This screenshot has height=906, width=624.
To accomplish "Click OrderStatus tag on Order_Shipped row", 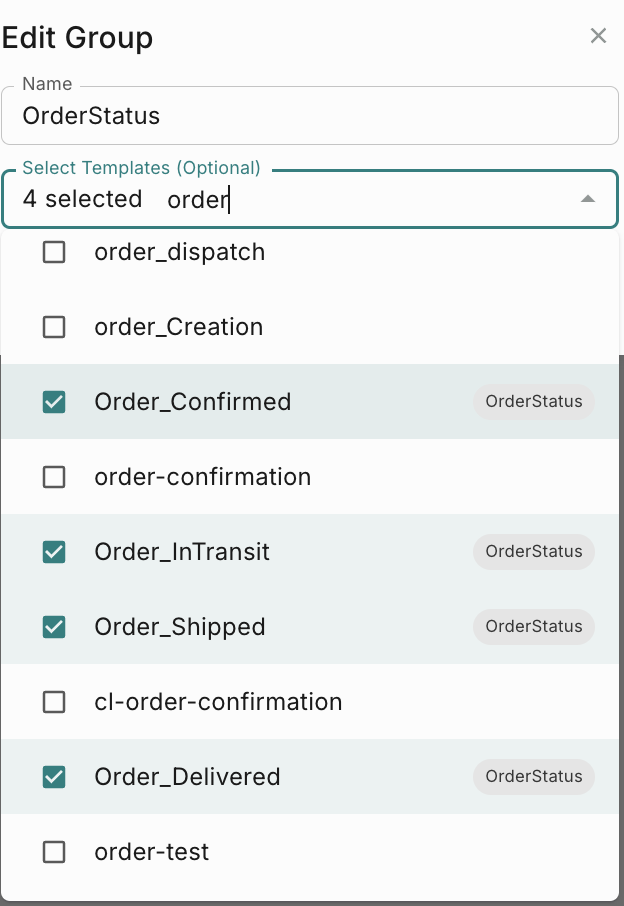I will pos(534,627).
